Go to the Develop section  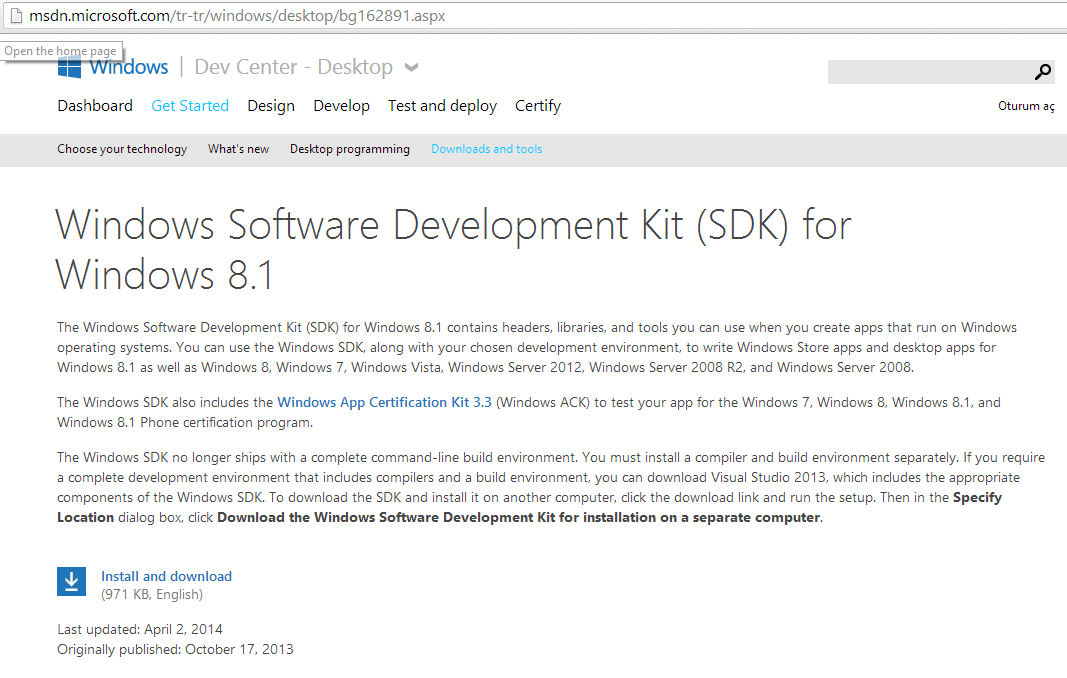[x=342, y=106]
